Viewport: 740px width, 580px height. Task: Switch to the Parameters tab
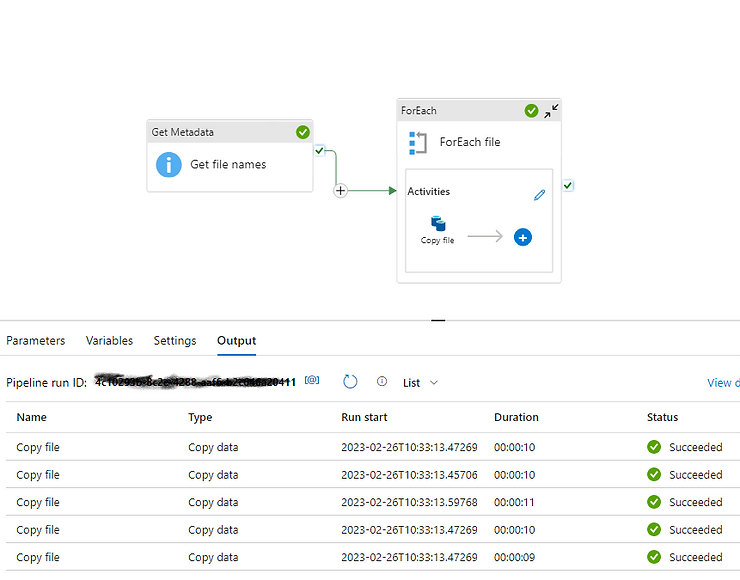pos(36,341)
